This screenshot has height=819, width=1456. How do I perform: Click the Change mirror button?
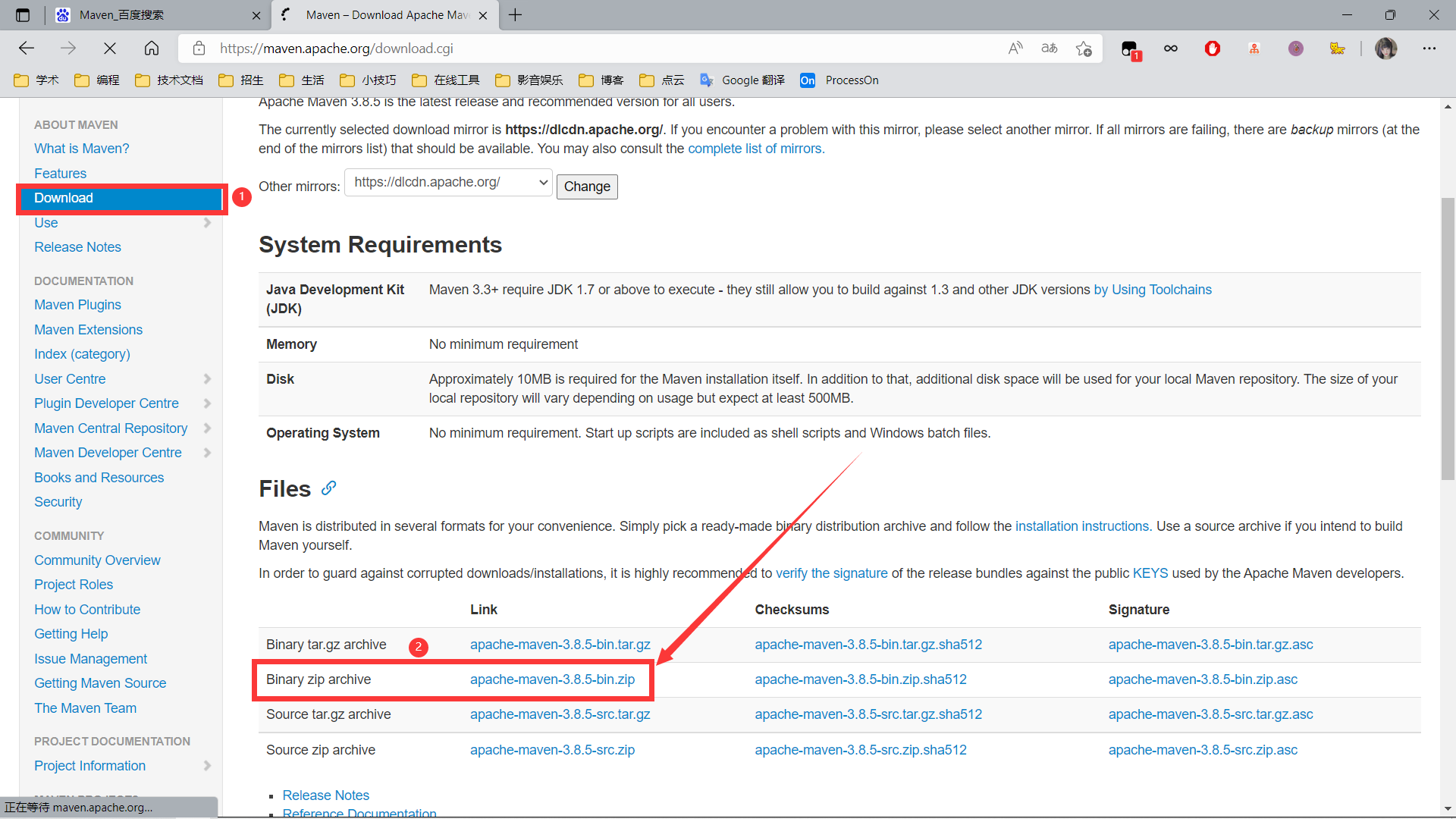click(x=587, y=187)
